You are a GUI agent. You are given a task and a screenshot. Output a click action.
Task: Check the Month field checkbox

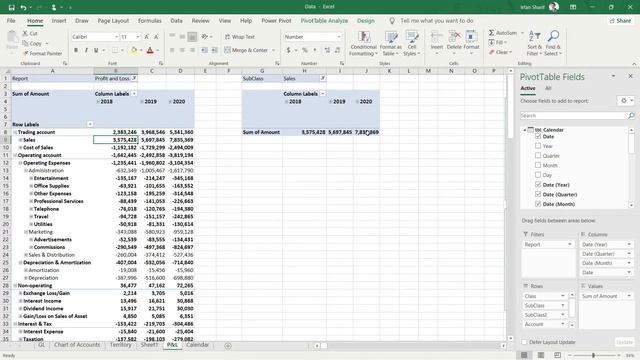tap(538, 165)
